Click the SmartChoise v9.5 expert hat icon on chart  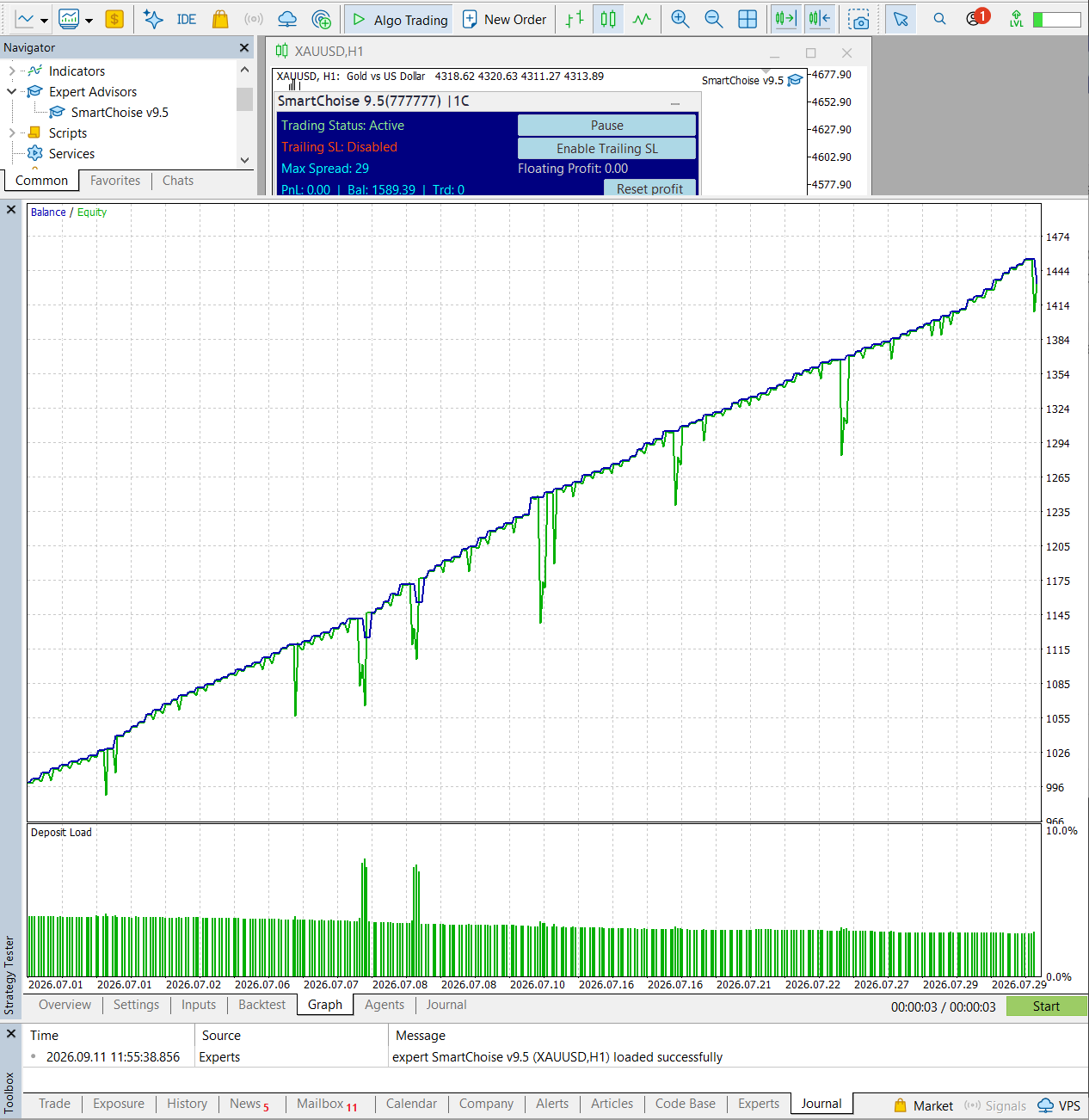[x=796, y=80]
